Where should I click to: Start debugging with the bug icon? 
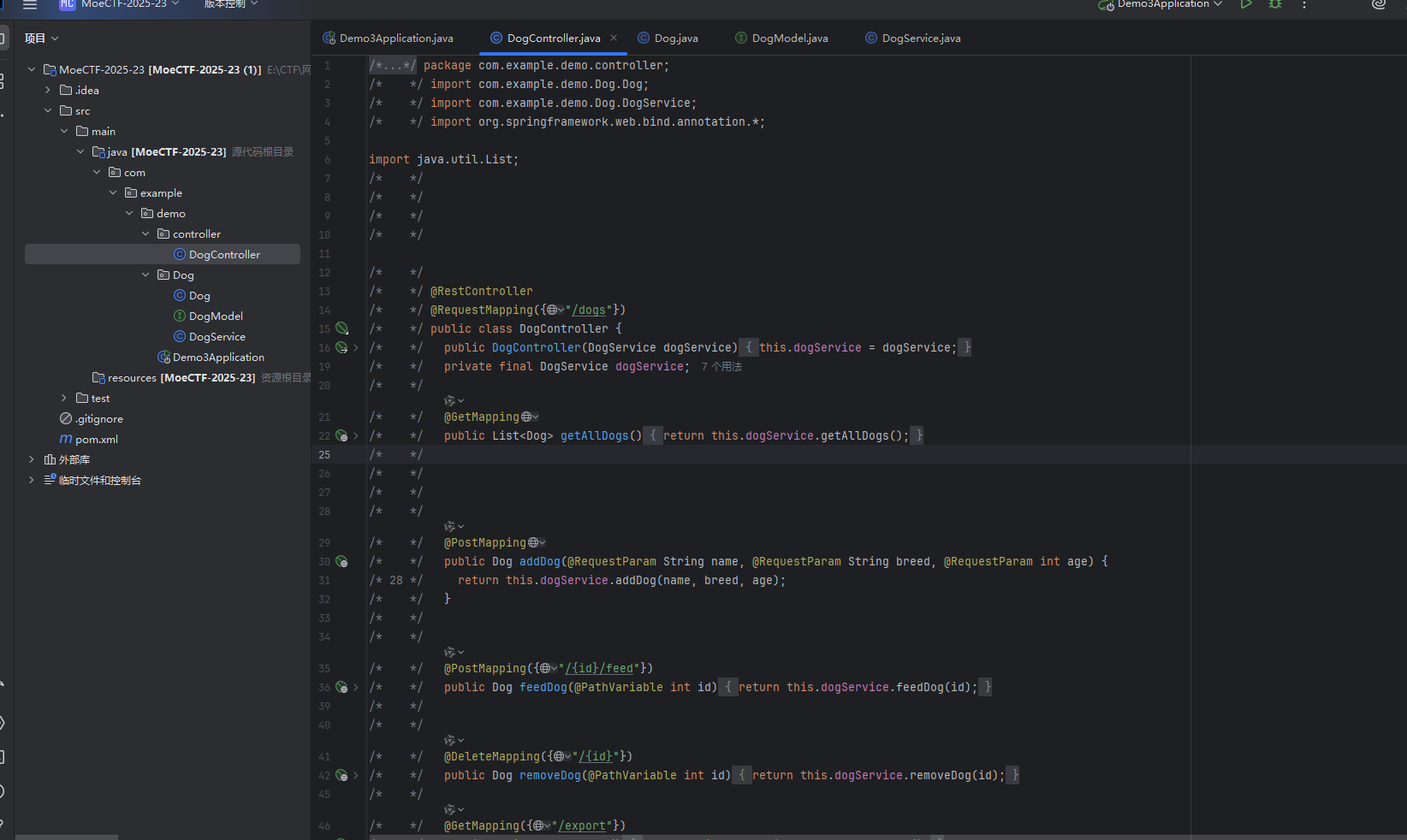pos(1275,4)
